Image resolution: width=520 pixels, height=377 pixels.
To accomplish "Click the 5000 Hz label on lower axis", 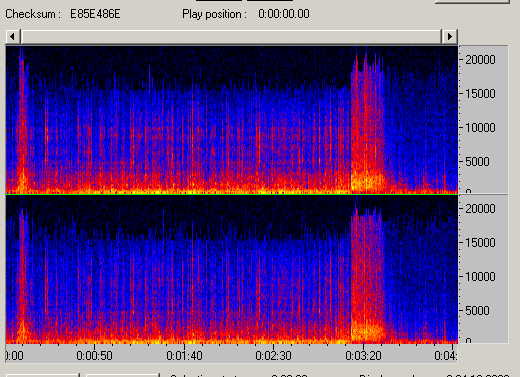I will [477, 311].
